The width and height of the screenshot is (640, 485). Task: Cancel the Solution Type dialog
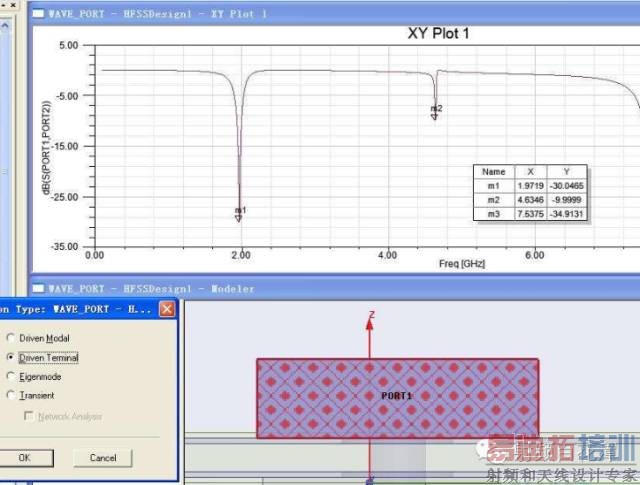coord(103,458)
